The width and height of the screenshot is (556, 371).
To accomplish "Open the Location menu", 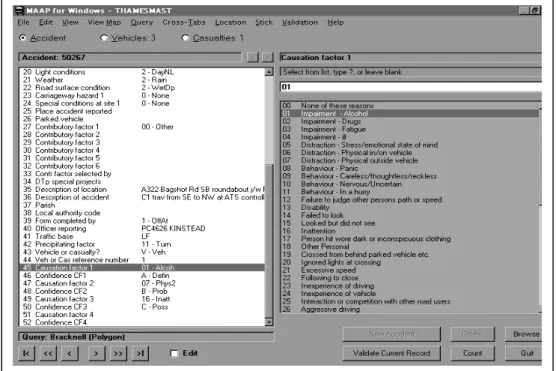I will (230, 22).
